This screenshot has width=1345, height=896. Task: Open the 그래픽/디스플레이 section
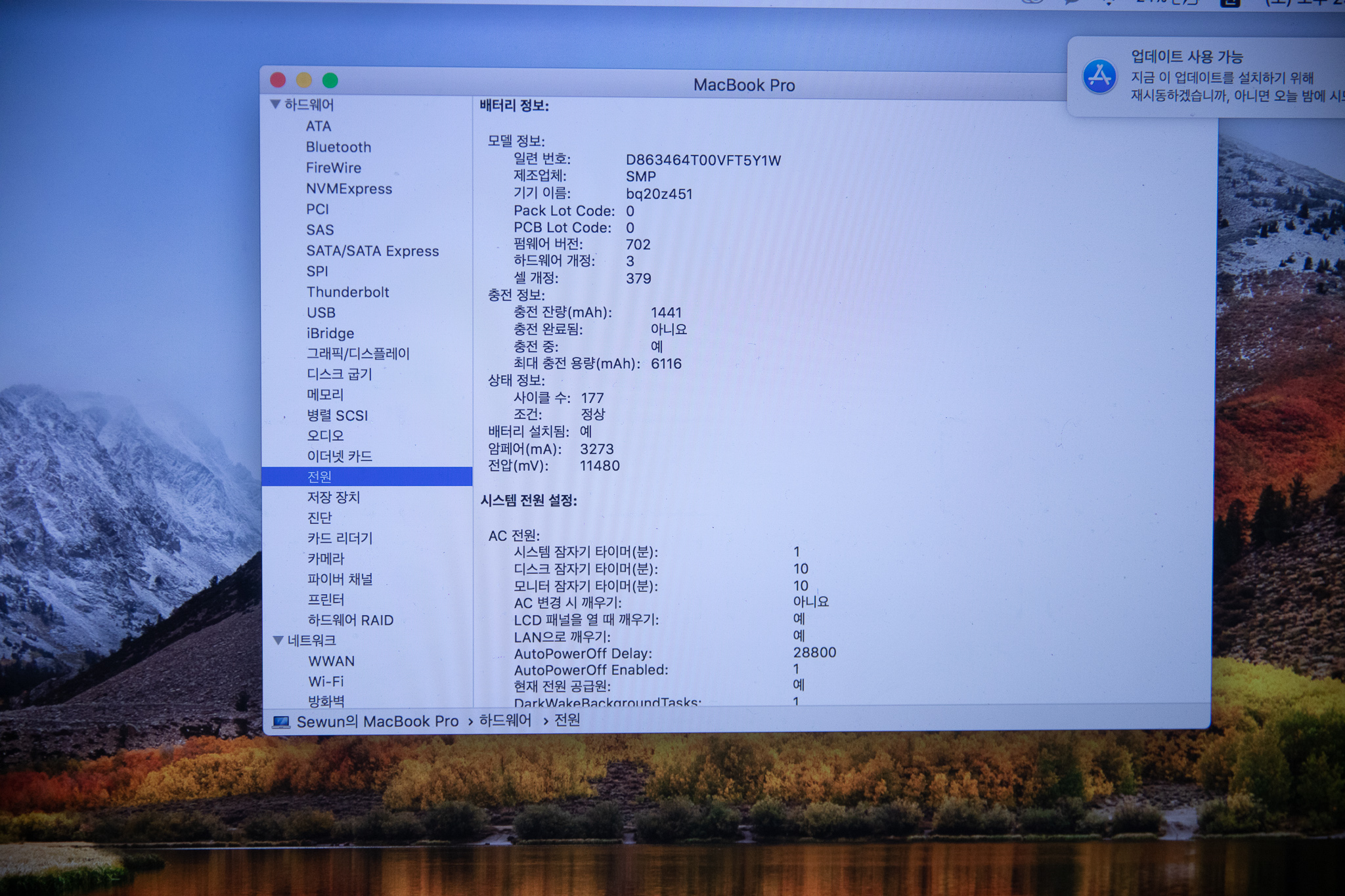[358, 354]
